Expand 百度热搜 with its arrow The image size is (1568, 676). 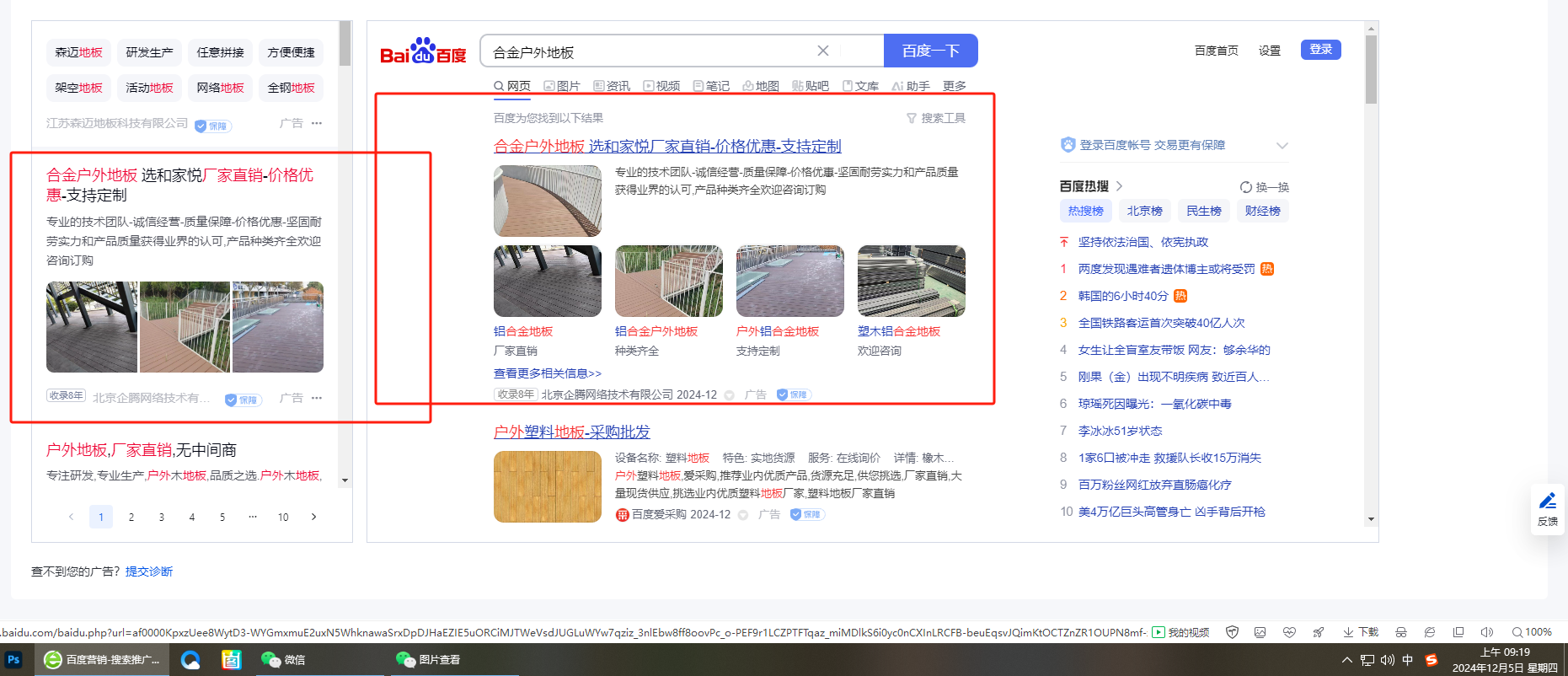click(1120, 186)
